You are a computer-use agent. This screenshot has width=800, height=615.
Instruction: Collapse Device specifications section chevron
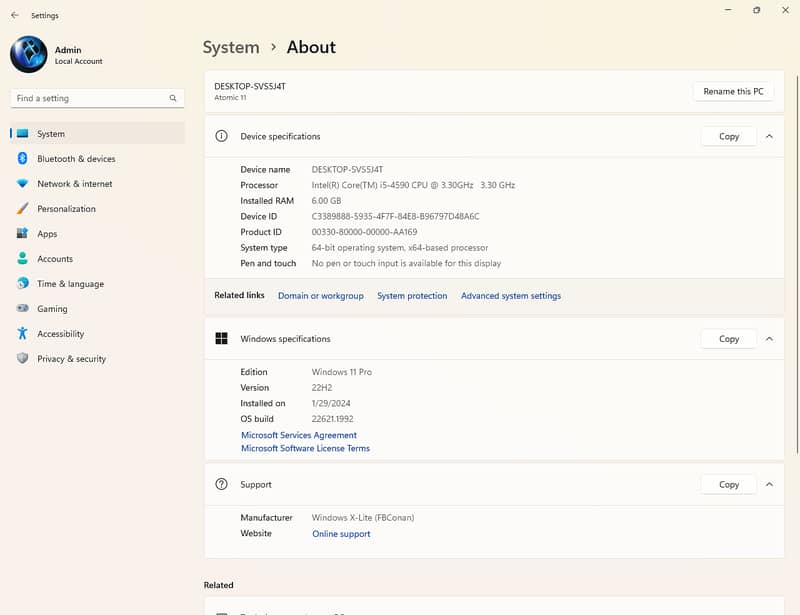769,136
